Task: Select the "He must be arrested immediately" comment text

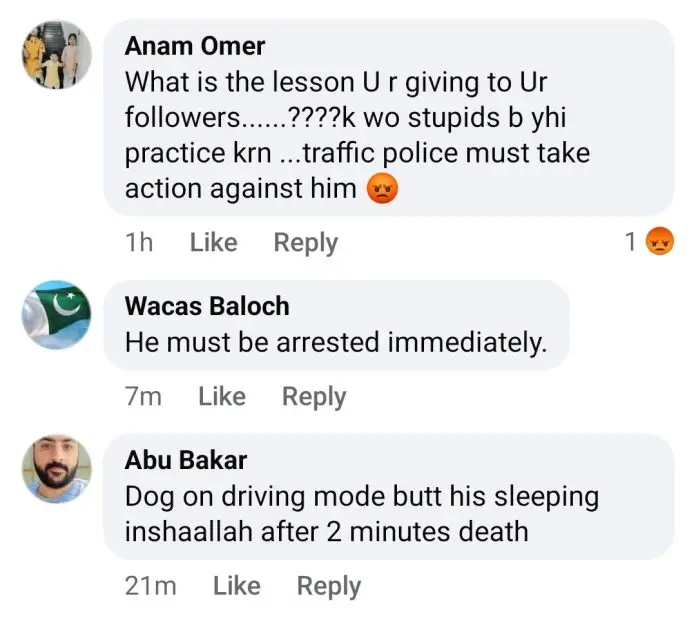Action: pos(336,343)
